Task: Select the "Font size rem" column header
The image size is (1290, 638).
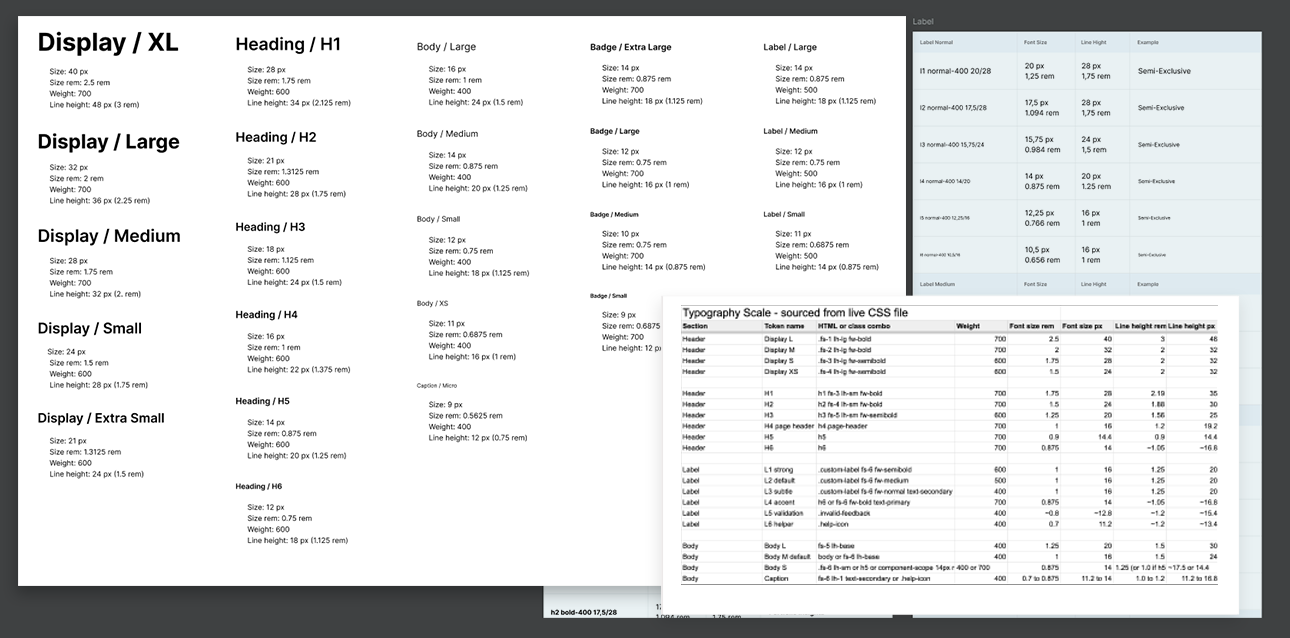Action: point(1032,326)
